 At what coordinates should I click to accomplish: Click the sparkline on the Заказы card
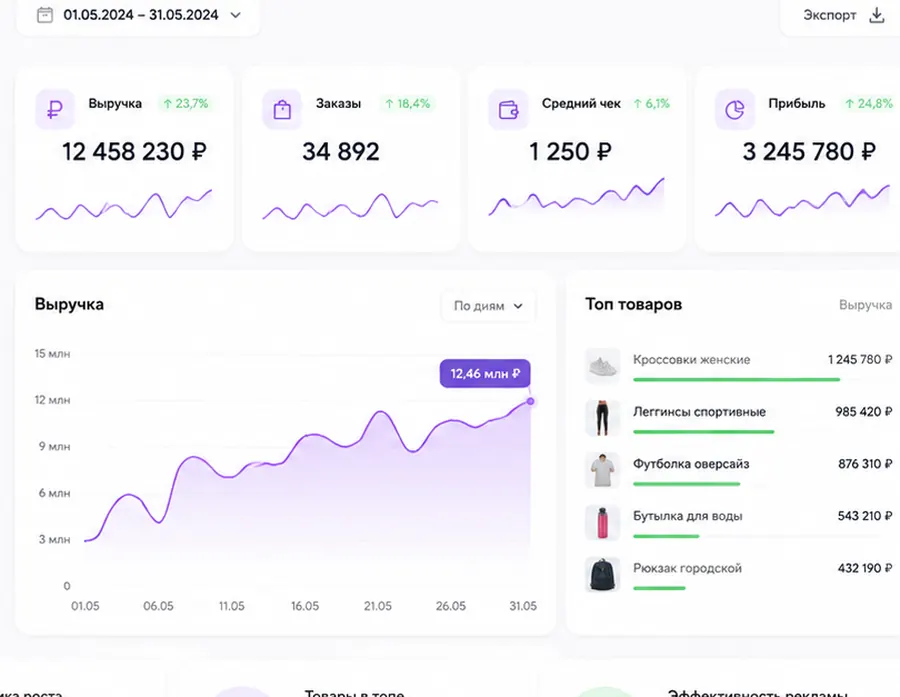pyautogui.click(x=350, y=207)
